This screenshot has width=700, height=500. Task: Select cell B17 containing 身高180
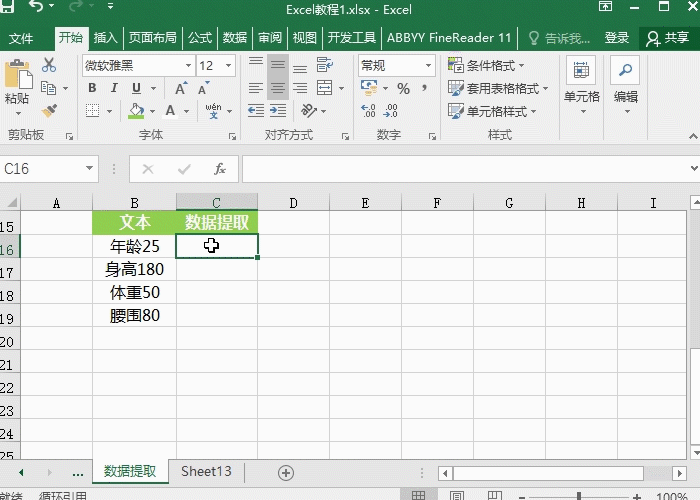tap(134, 269)
